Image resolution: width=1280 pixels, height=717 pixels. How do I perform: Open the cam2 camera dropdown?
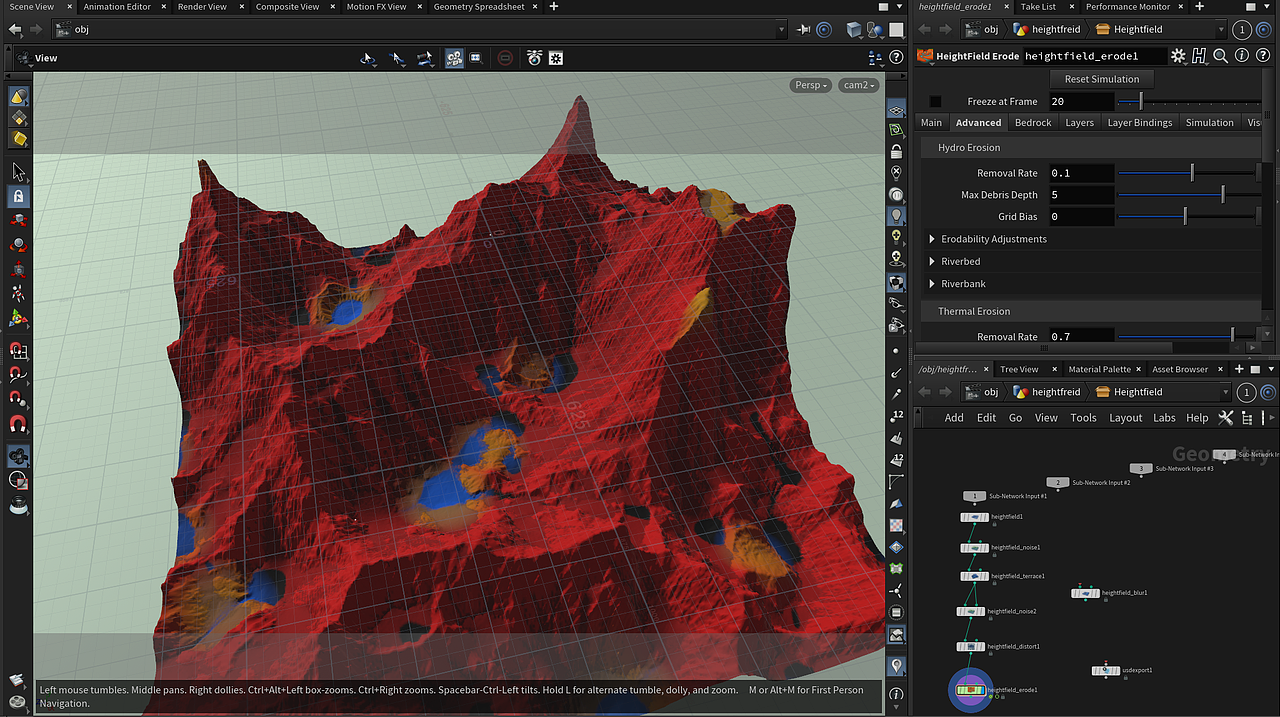tap(859, 85)
